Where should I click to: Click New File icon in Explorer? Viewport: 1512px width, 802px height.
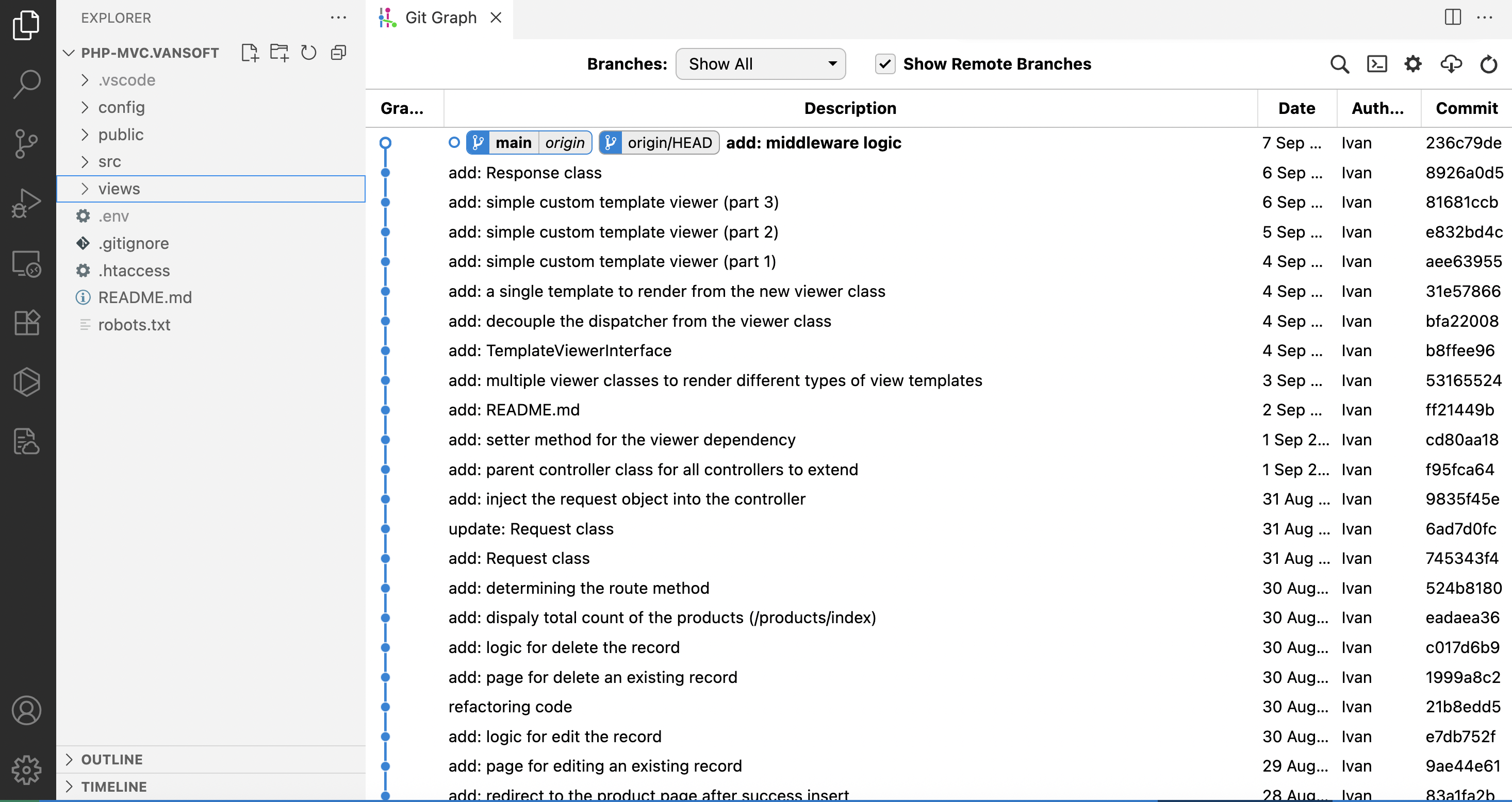[250, 53]
